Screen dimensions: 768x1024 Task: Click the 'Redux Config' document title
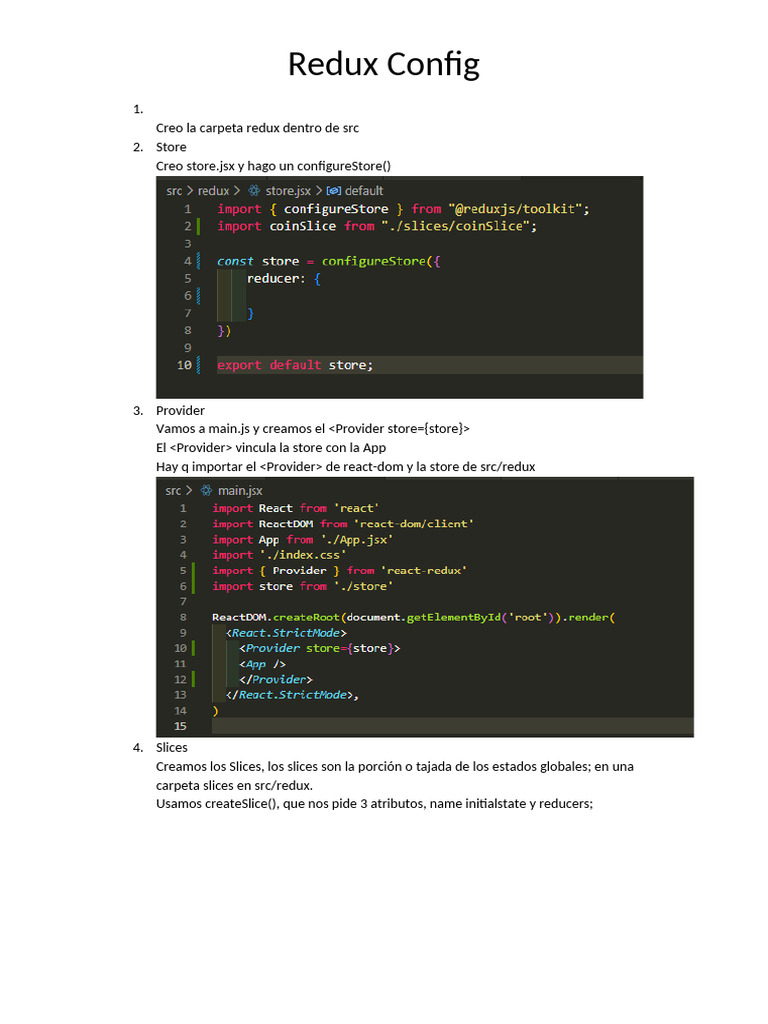tap(384, 65)
